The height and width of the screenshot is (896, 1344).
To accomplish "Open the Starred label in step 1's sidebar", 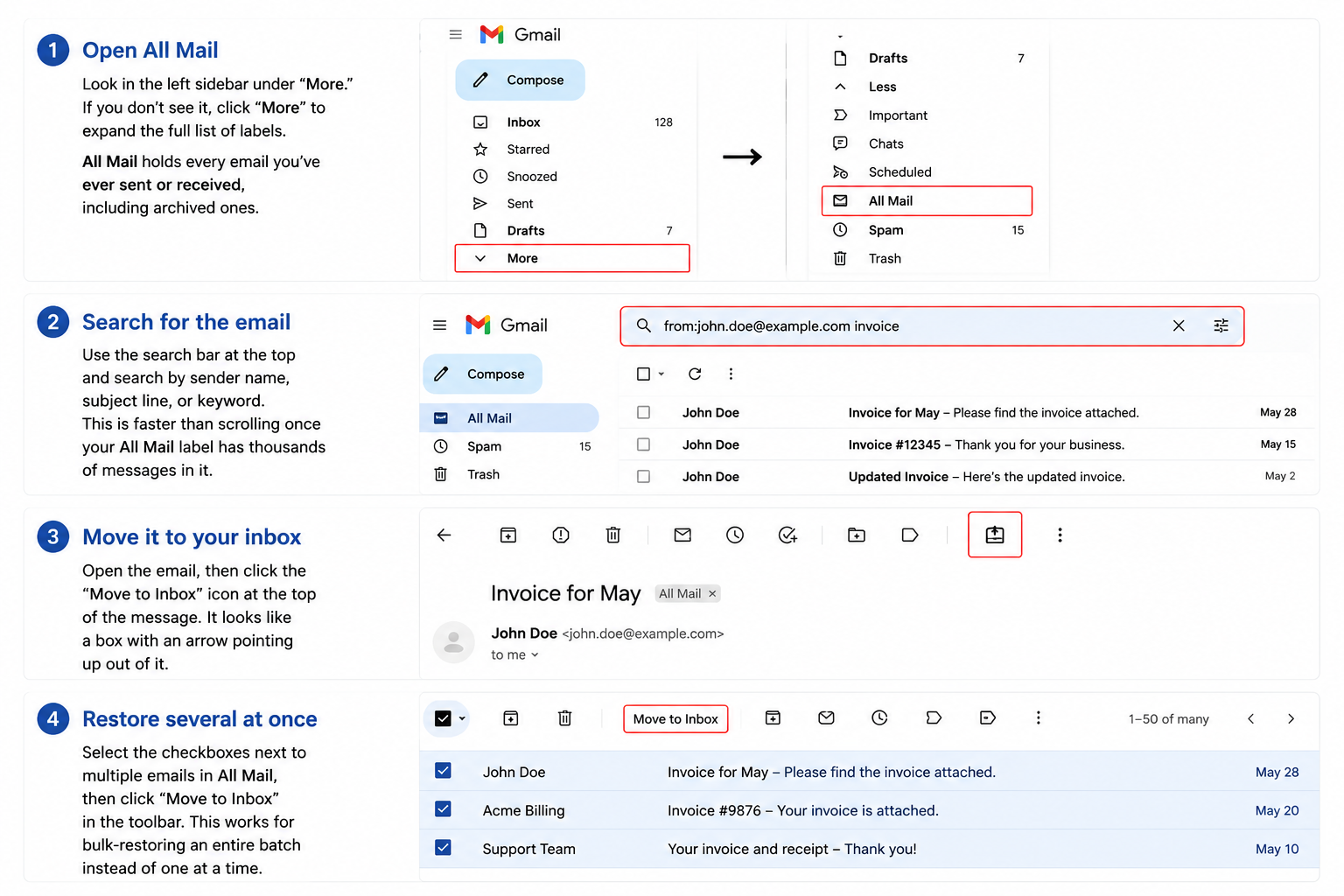I will click(573, 150).
